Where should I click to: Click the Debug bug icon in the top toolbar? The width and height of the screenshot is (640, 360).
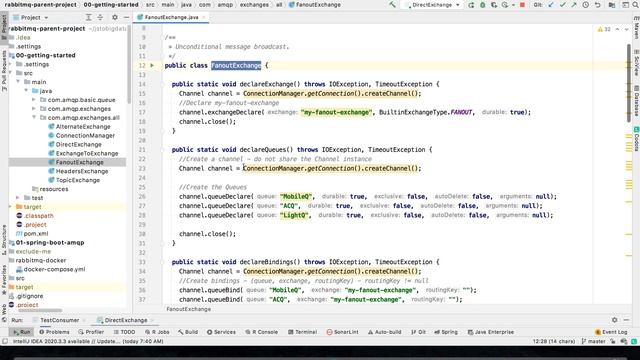point(482,5)
